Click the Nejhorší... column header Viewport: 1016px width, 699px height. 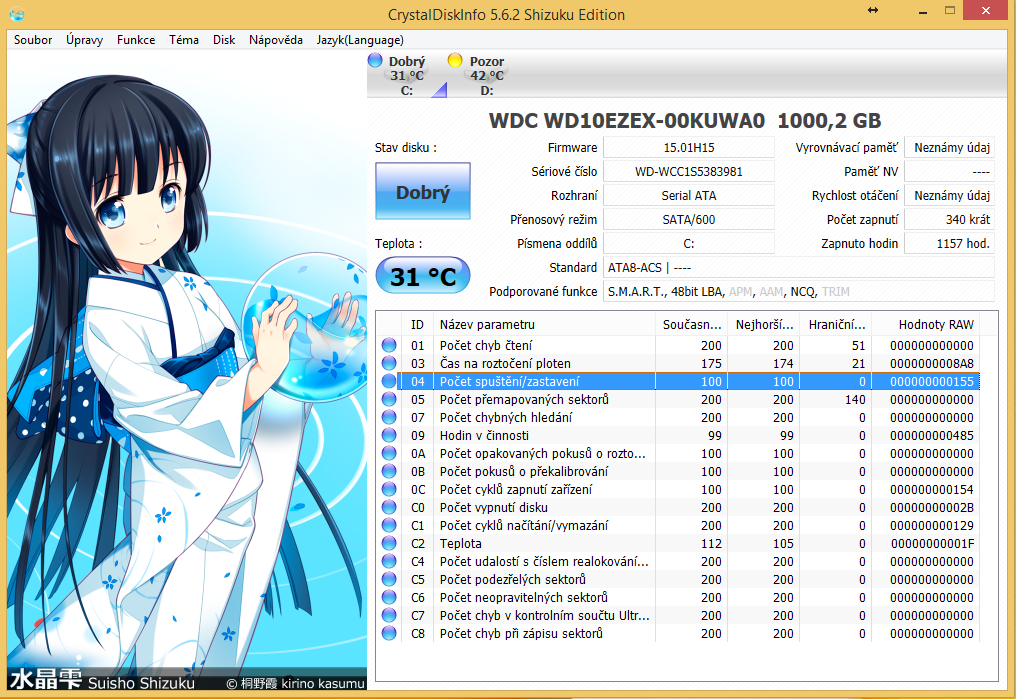click(x=764, y=325)
